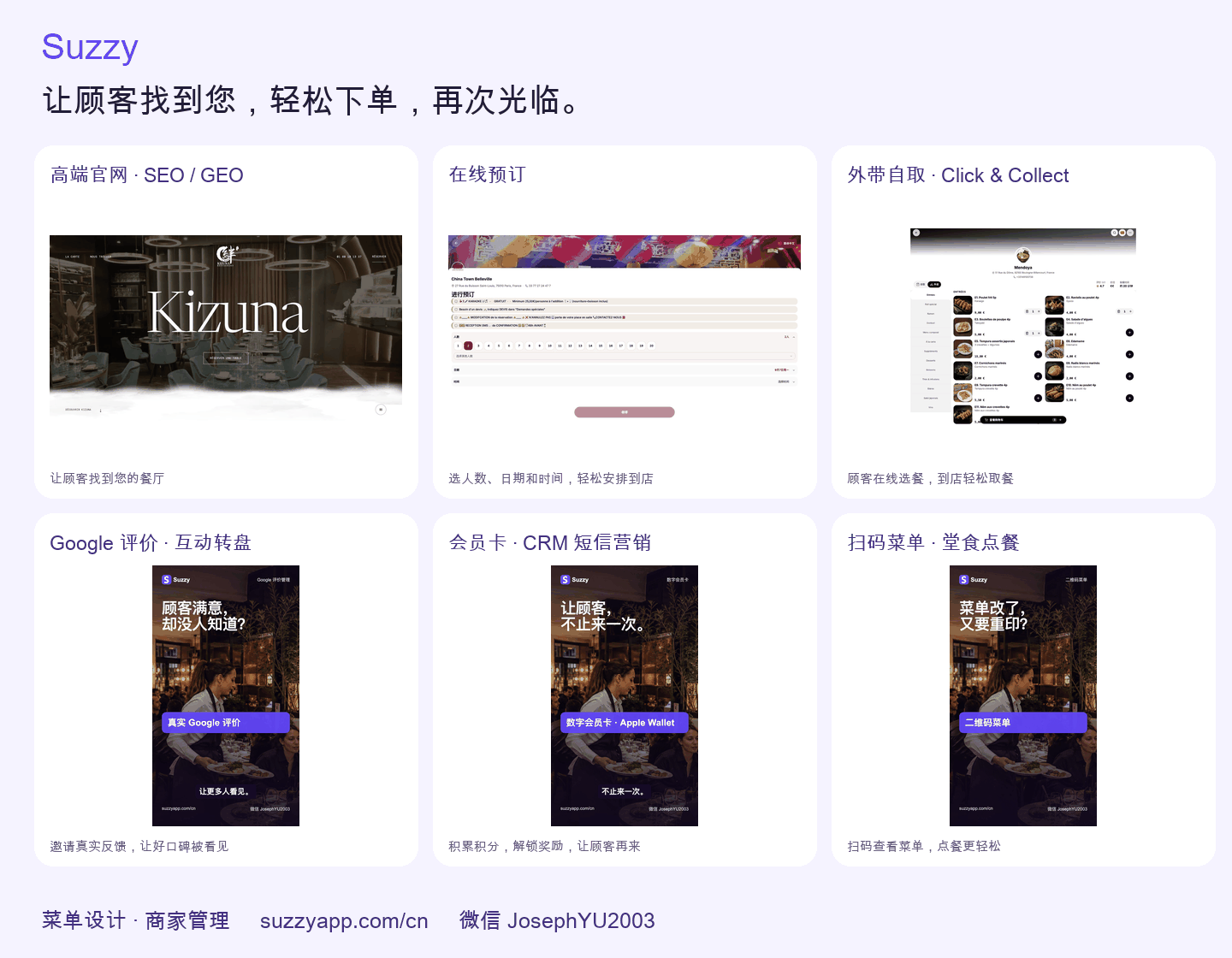Viewport: 1232px width, 958px height.
Task: Click the 微信 JosephYU2003 contact text
Action: tap(557, 920)
